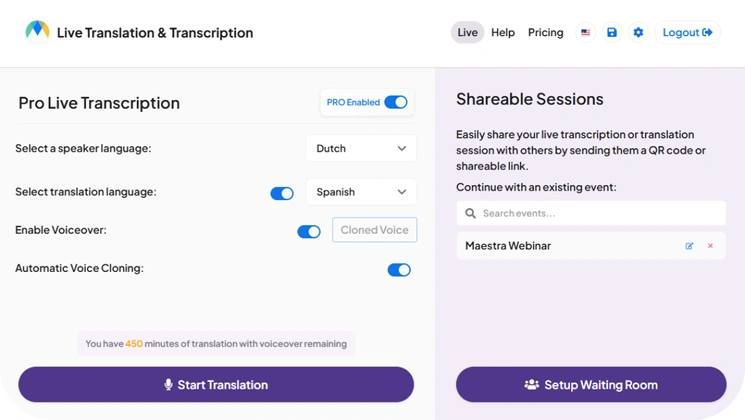Click the search magnifier icon
Image resolution: width=745 pixels, height=420 pixels.
coord(470,213)
